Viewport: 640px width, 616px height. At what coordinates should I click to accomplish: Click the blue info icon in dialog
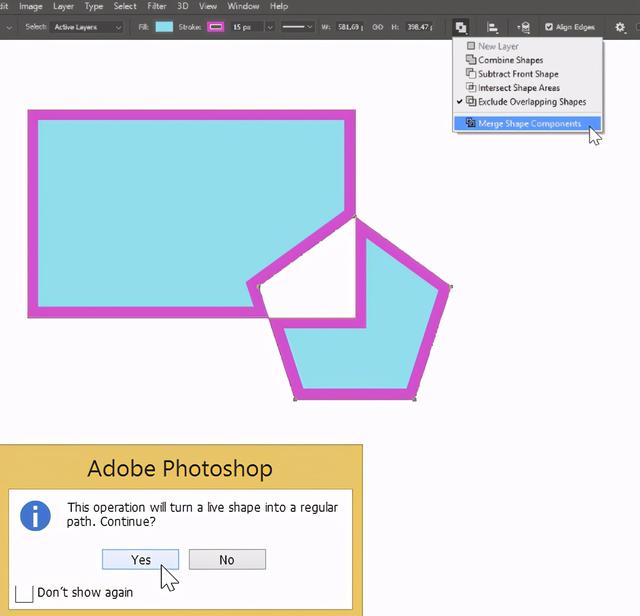point(36,516)
